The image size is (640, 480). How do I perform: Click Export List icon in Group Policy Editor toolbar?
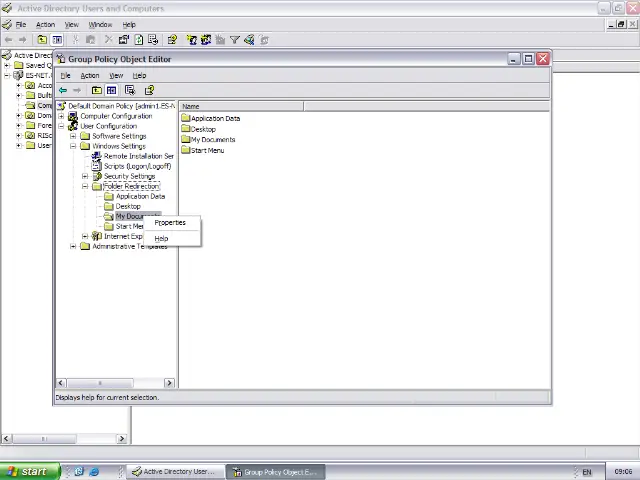pyautogui.click(x=130, y=90)
